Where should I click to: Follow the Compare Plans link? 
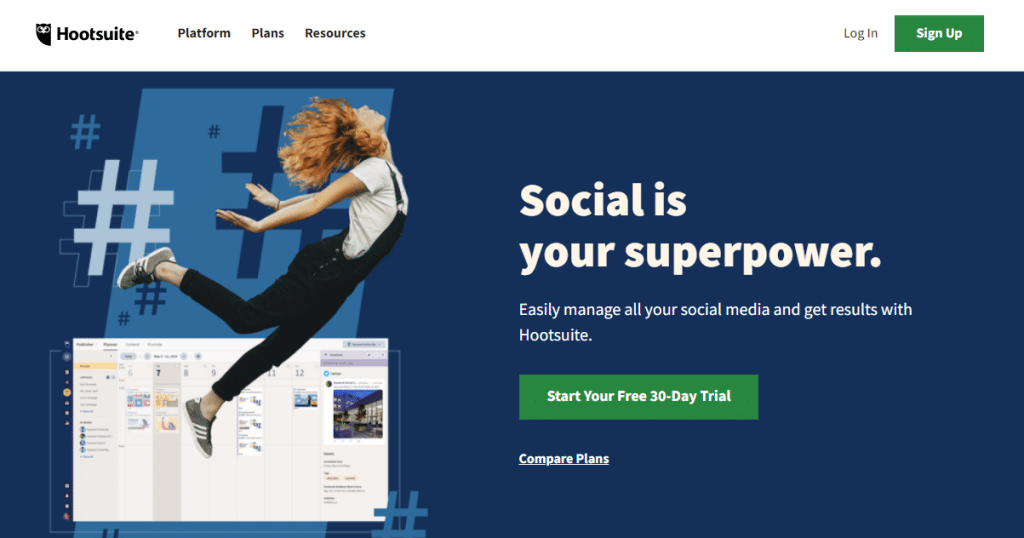(564, 458)
